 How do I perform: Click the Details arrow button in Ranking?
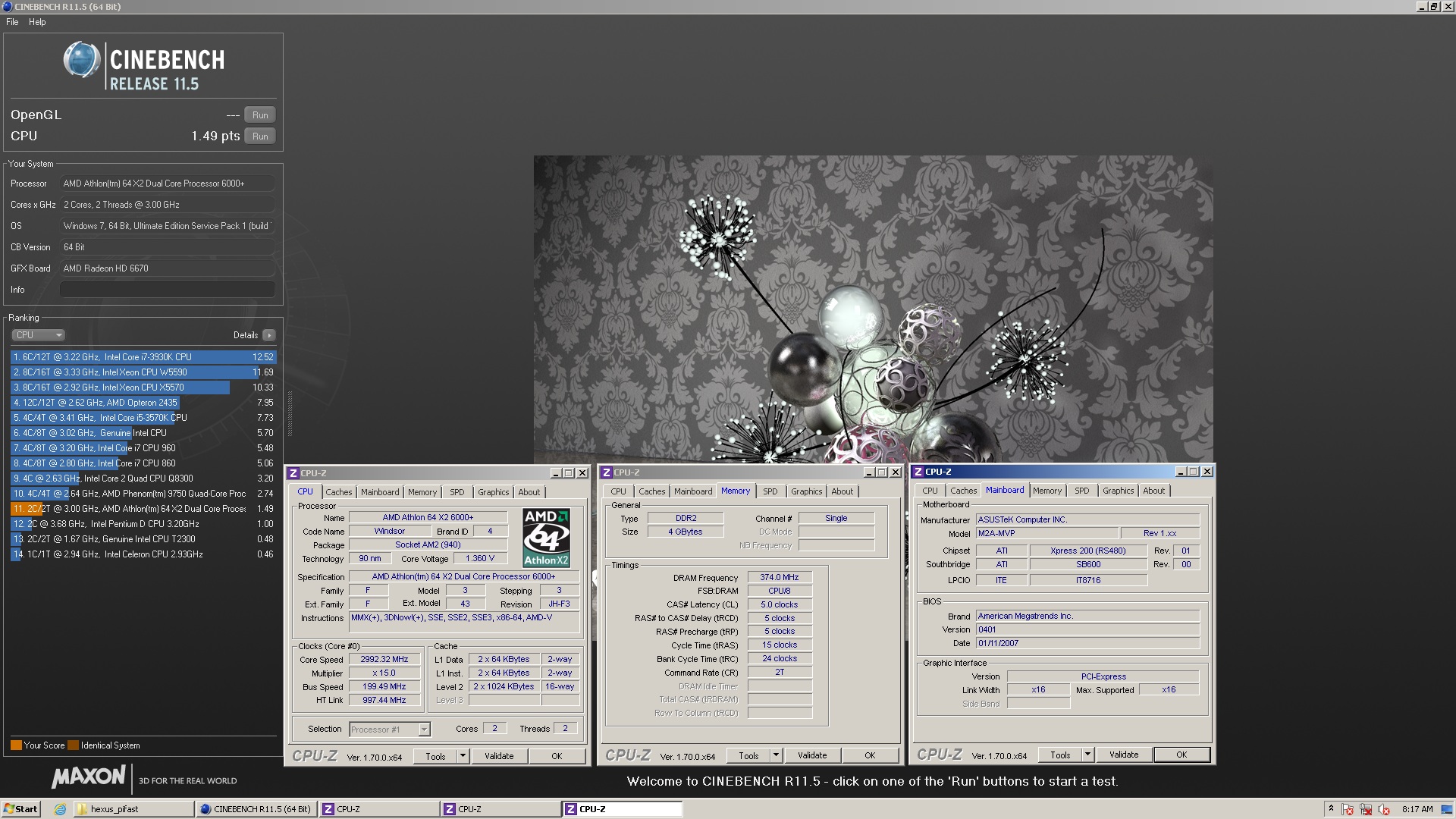tap(269, 335)
